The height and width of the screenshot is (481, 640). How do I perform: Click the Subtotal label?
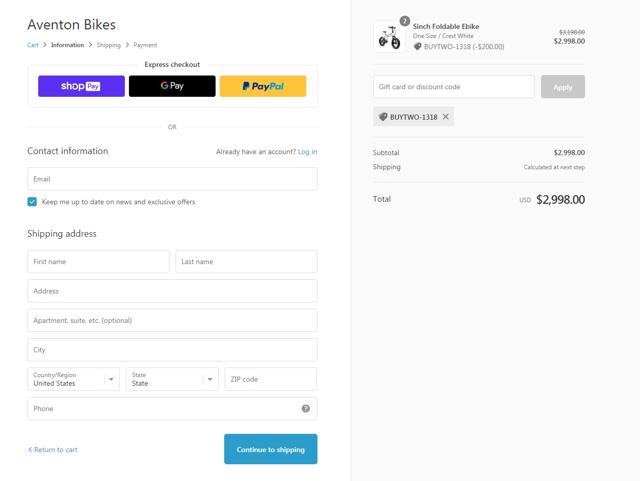tap(386, 152)
